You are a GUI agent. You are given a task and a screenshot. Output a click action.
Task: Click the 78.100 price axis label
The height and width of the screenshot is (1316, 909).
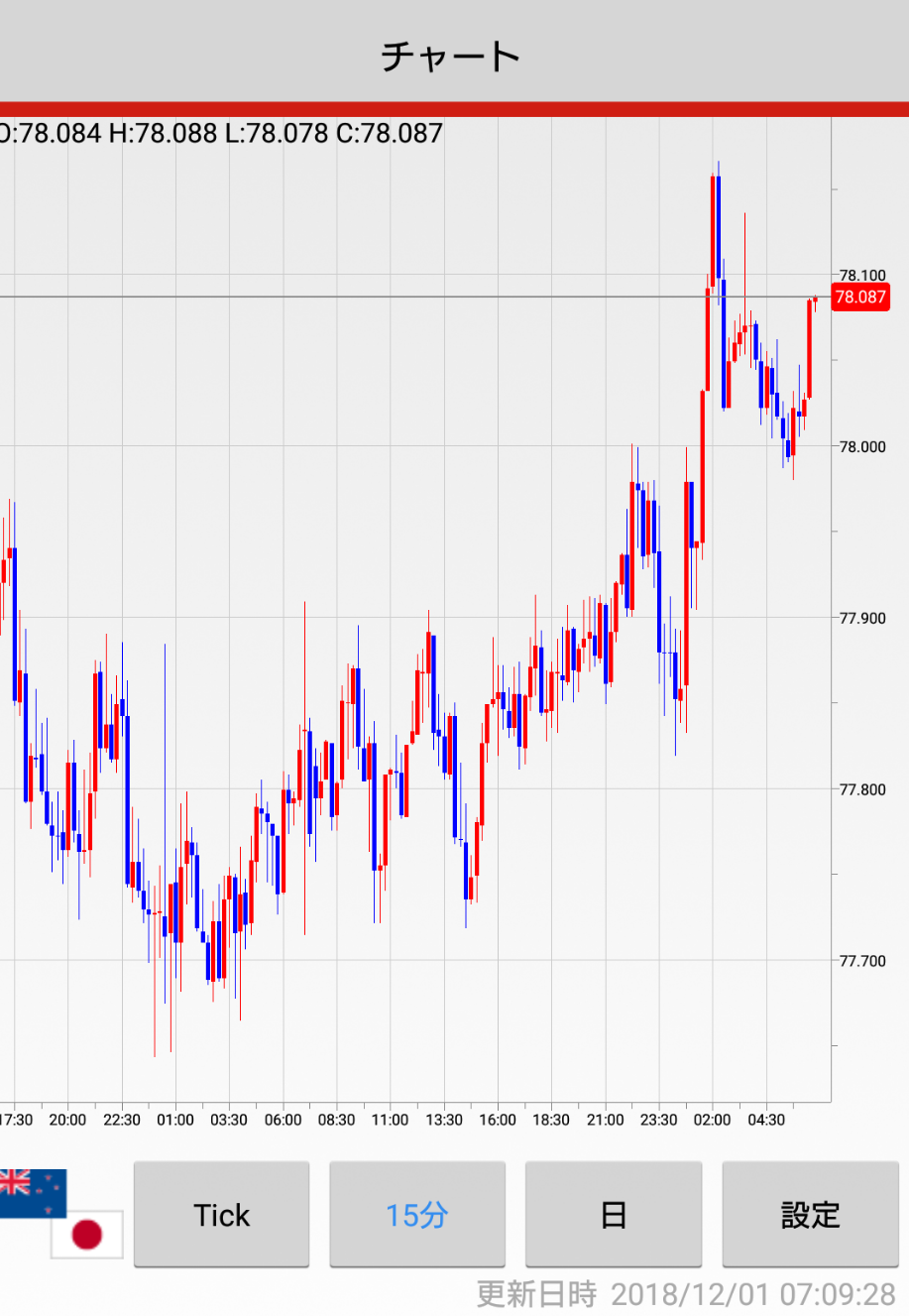pyautogui.click(x=861, y=276)
